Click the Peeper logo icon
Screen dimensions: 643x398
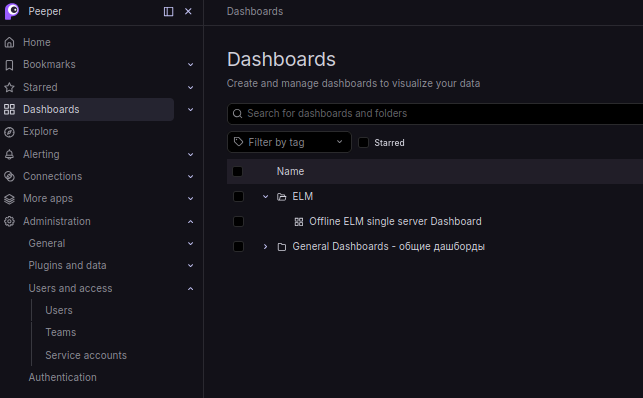click(12, 11)
